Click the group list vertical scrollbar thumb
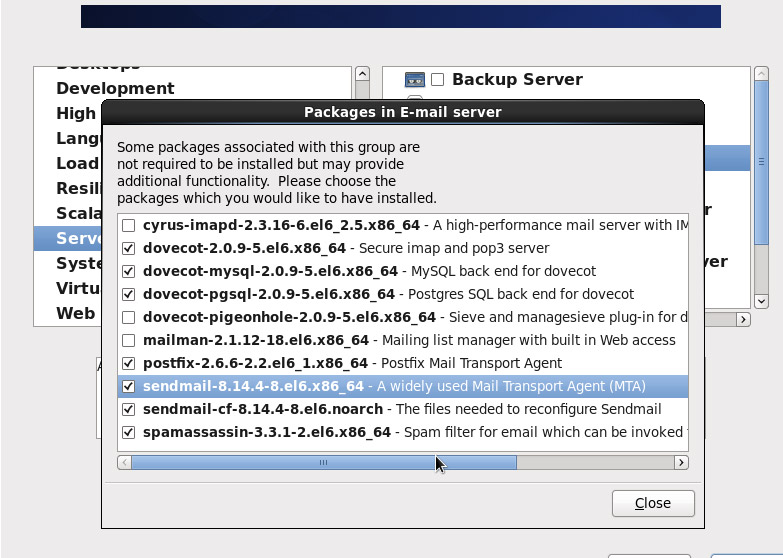Screen dimensions: 783x558 point(761,162)
